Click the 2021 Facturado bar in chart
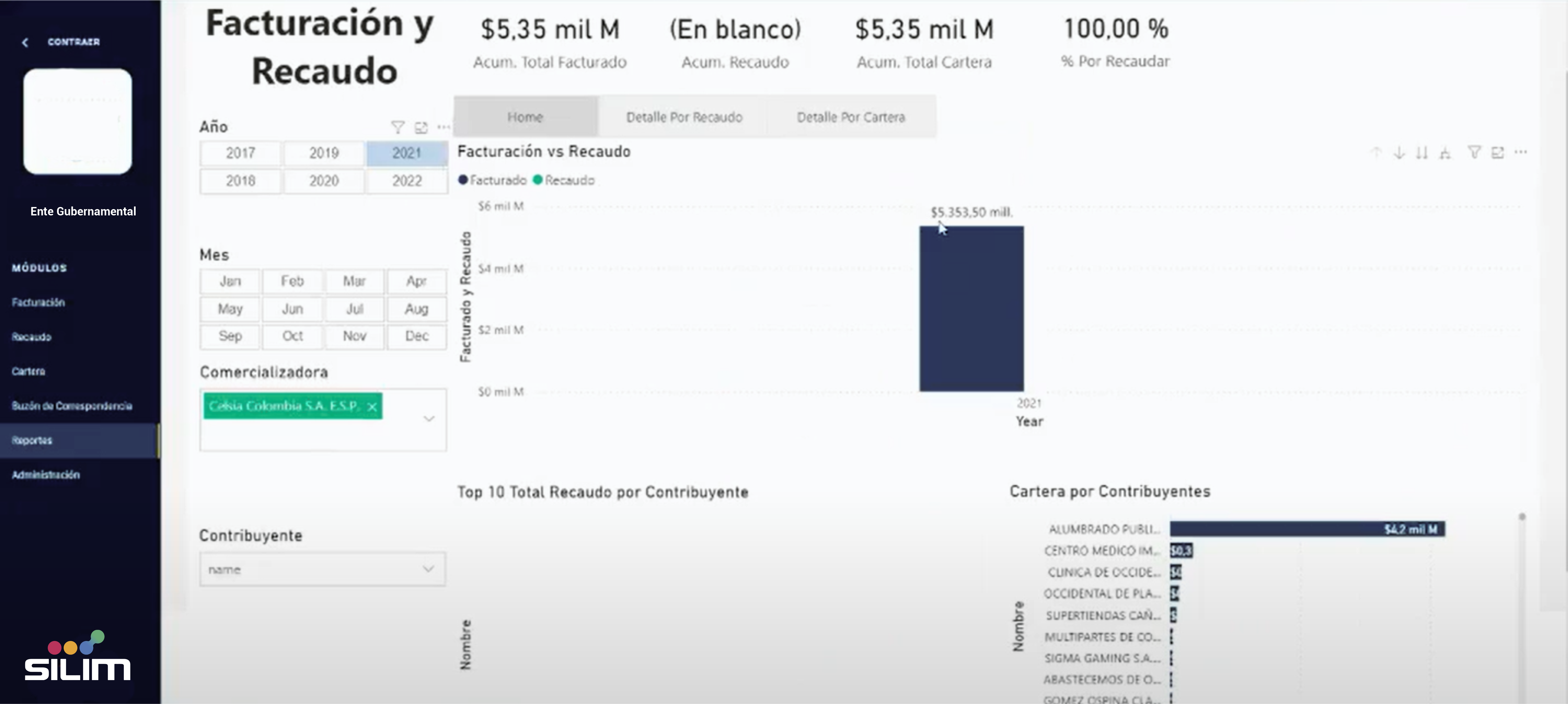 point(971,309)
